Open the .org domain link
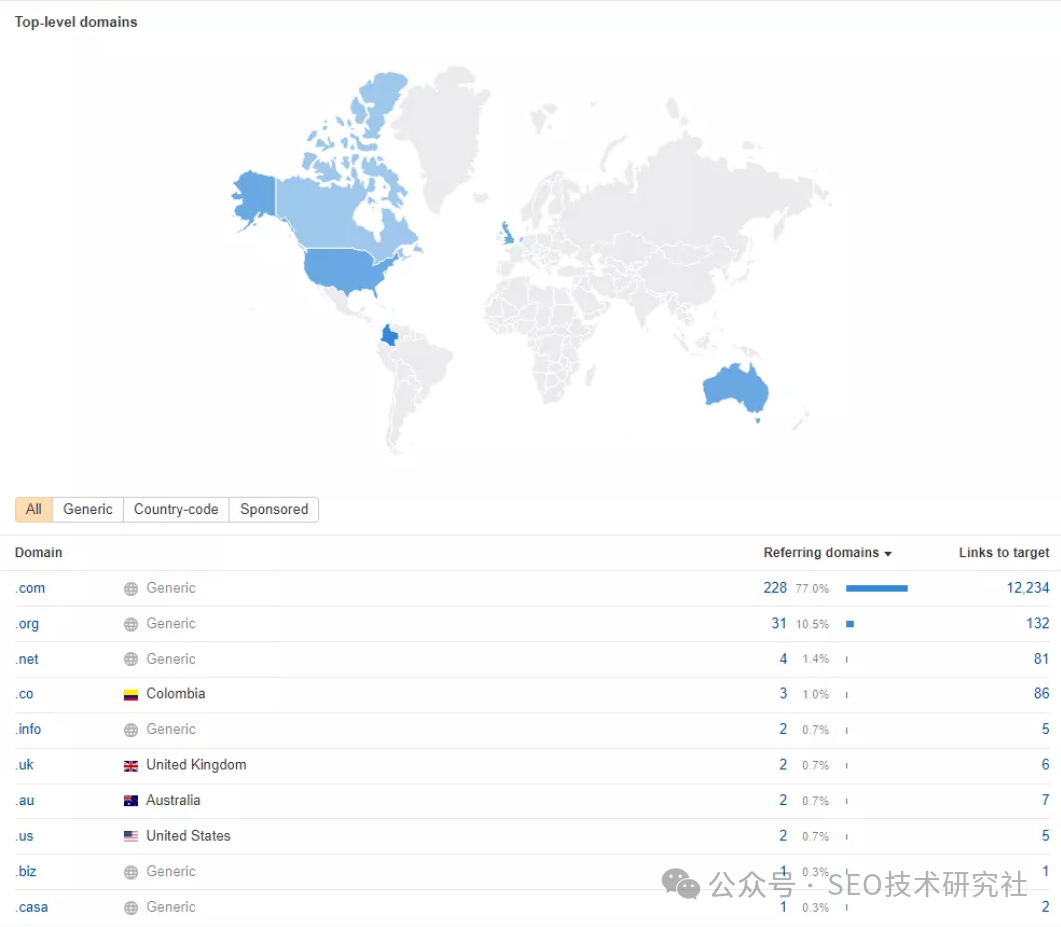The image size is (1061, 927). tap(27, 624)
